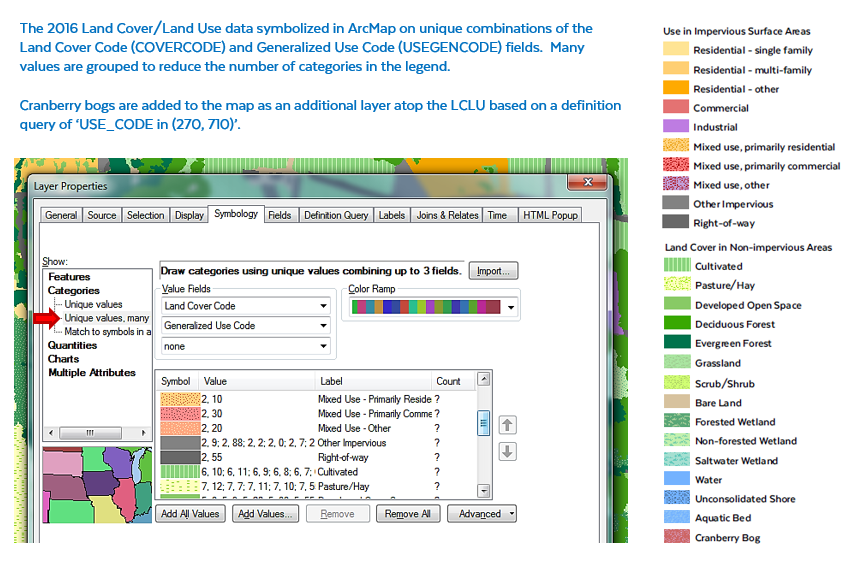The height and width of the screenshot is (561, 858).
Task: Open the Color Ramp dropdown
Action: 511,308
